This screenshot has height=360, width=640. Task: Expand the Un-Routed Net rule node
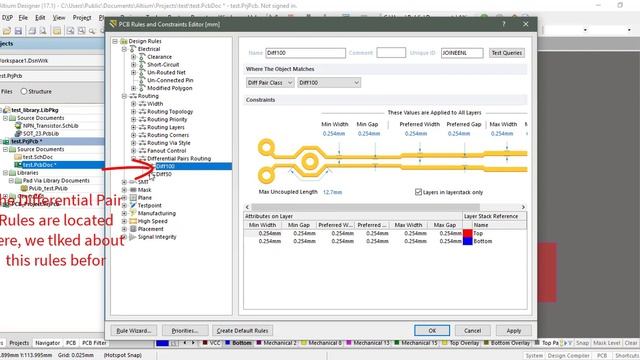(x=133, y=72)
